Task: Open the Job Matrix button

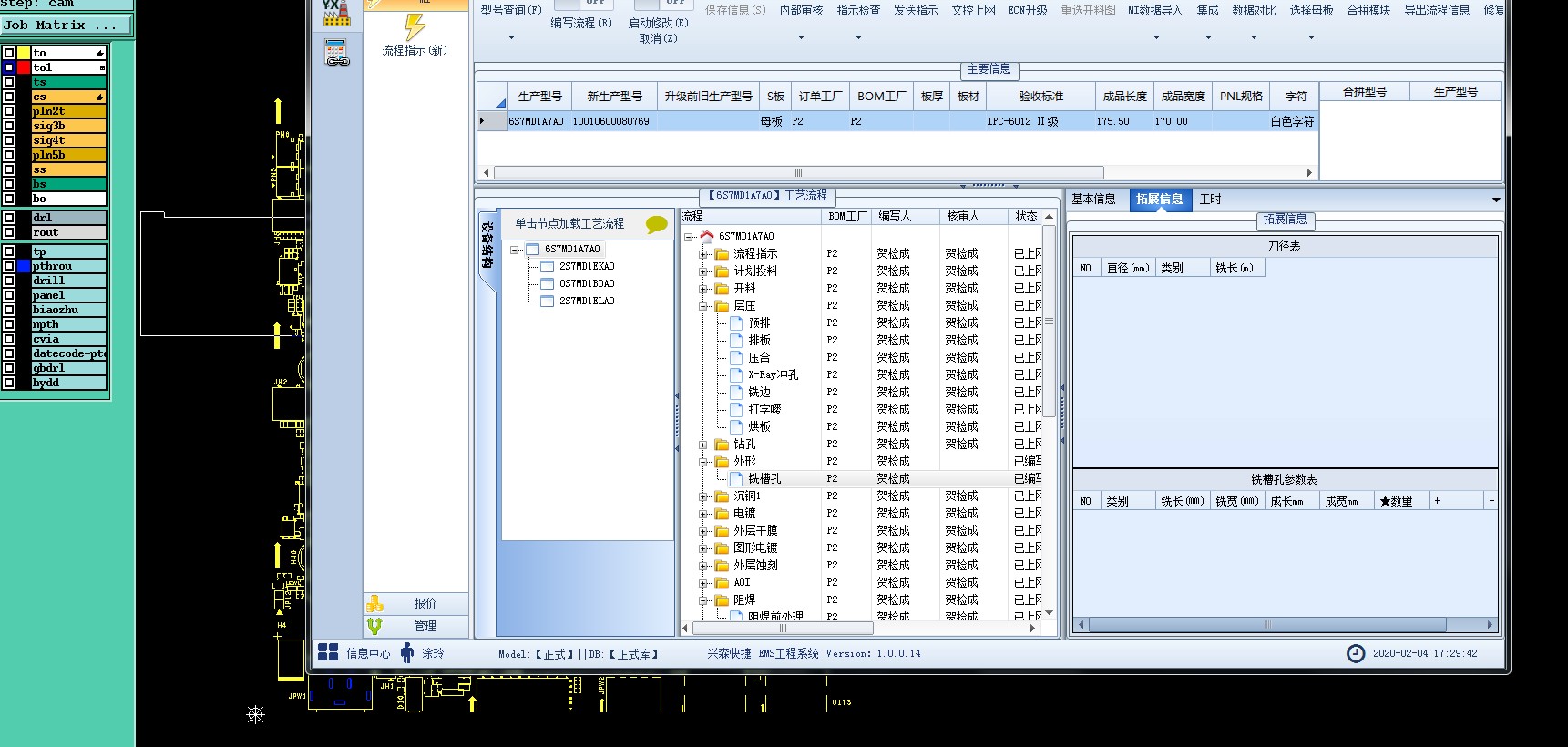Action: (x=67, y=25)
